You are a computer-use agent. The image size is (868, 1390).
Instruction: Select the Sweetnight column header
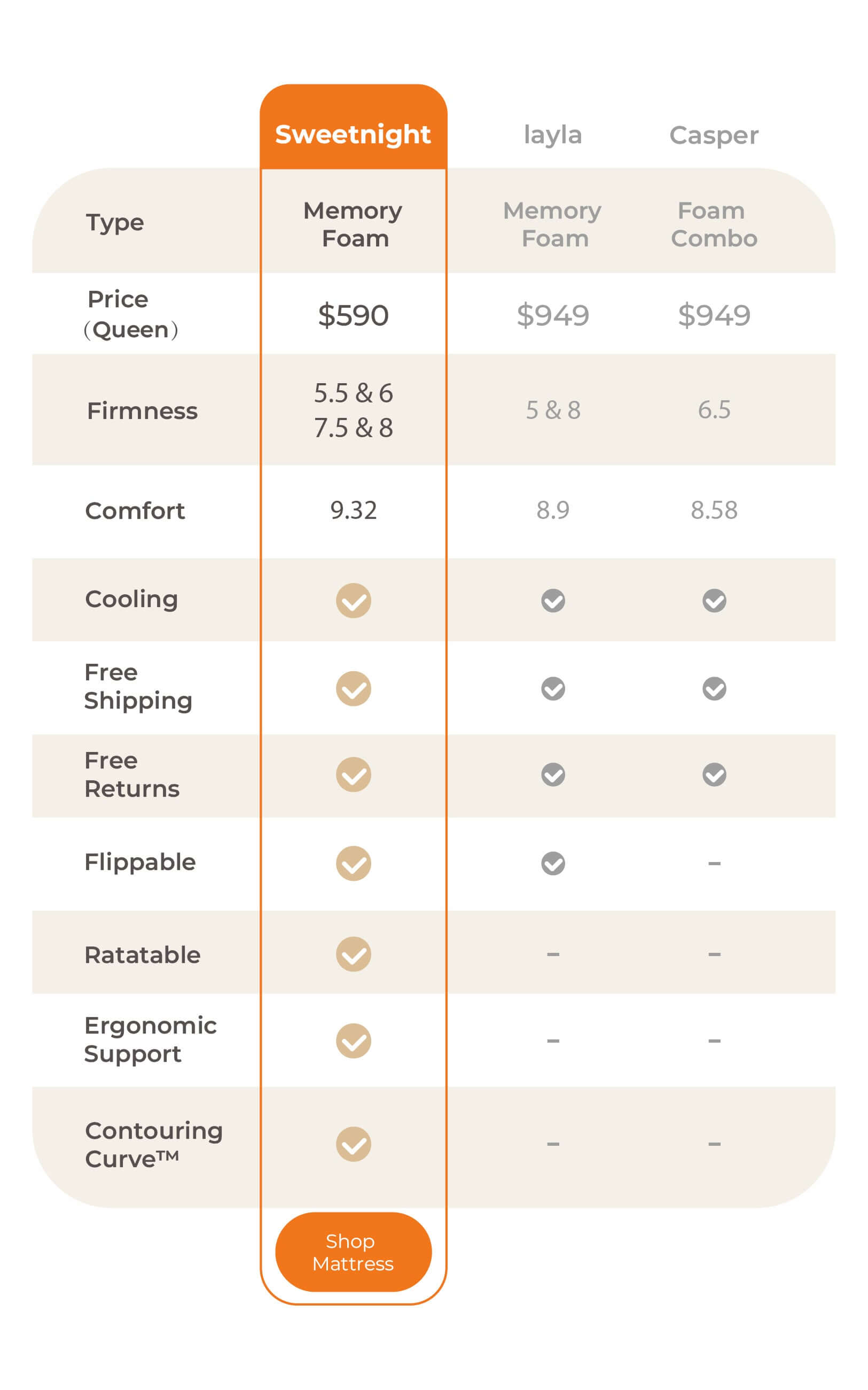tap(353, 135)
